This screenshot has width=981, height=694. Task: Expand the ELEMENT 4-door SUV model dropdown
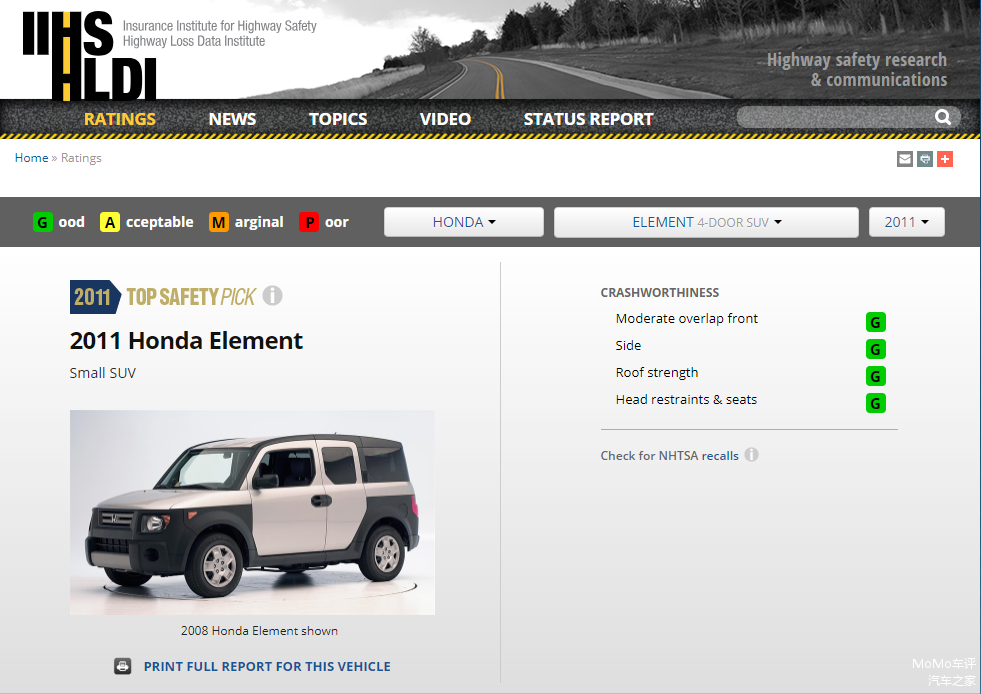click(706, 222)
